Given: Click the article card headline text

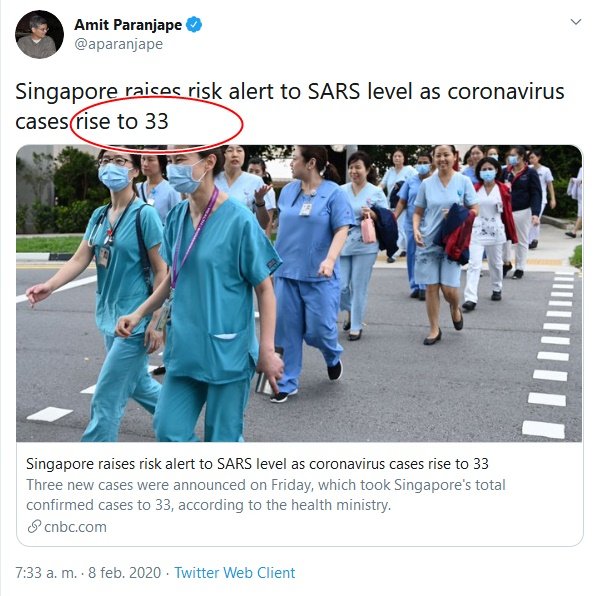Looking at the screenshot, I should (x=257, y=464).
